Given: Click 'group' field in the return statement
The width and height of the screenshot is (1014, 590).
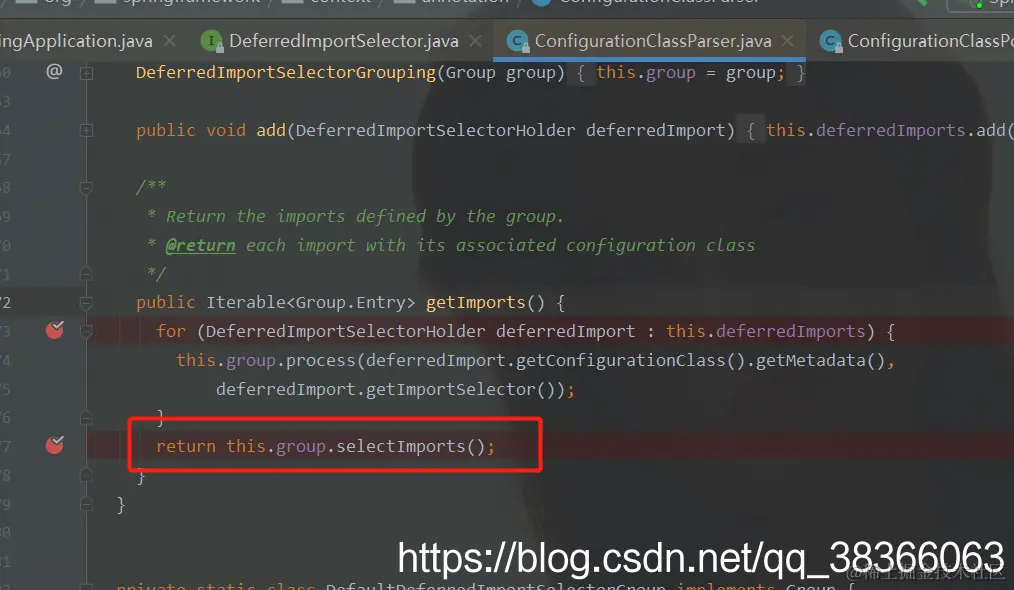Looking at the screenshot, I should click(x=301, y=446).
